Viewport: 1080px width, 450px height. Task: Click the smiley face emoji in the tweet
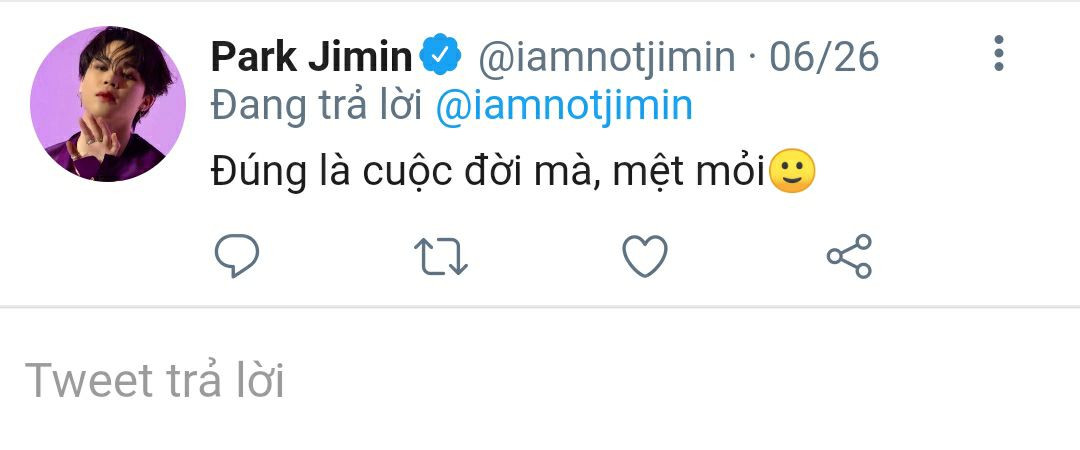[791, 171]
